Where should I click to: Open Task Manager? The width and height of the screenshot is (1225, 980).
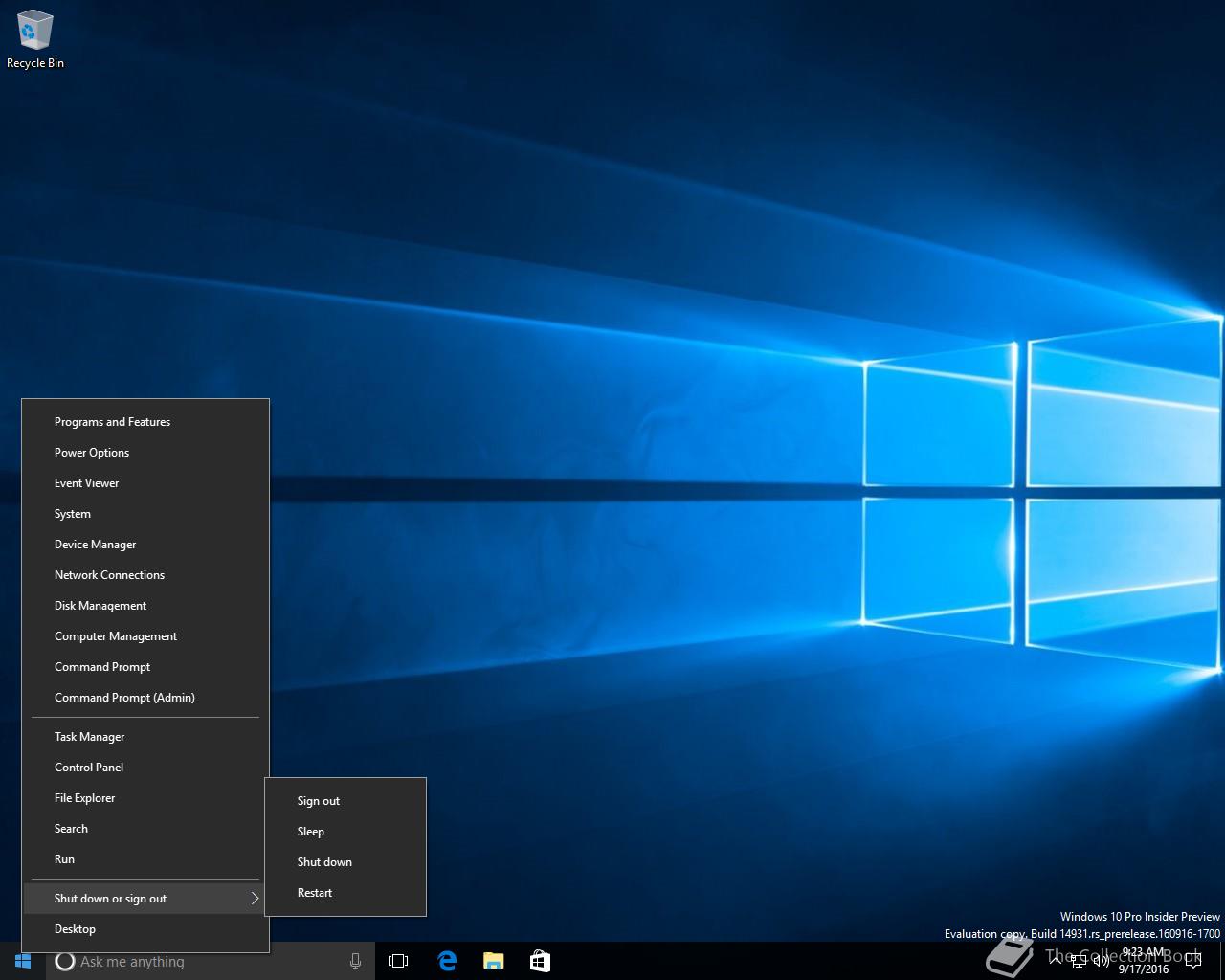(x=145, y=737)
